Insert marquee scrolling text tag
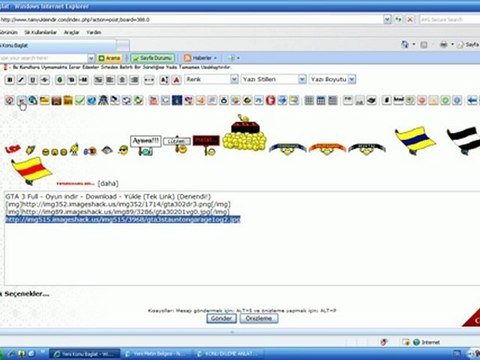Image resolution: width=480 pixels, height=360 pixels. pyautogui.click(x=83, y=80)
